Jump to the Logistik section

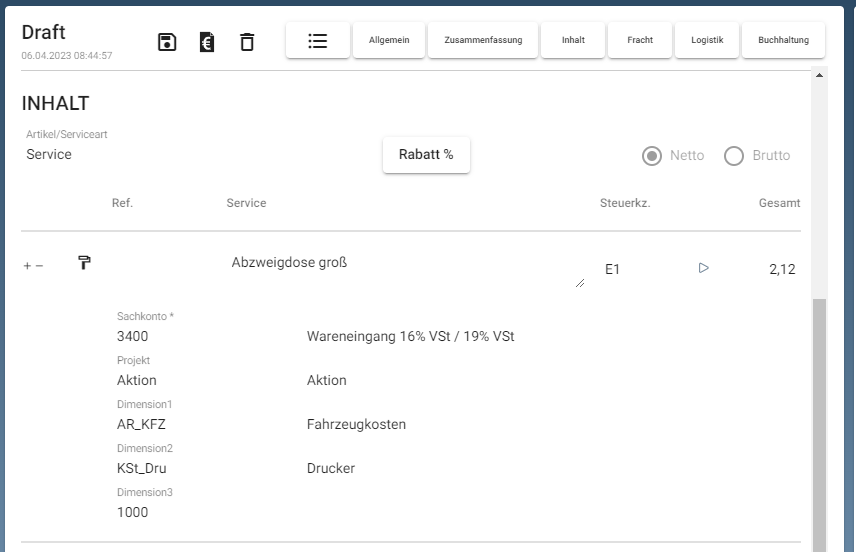tap(707, 40)
